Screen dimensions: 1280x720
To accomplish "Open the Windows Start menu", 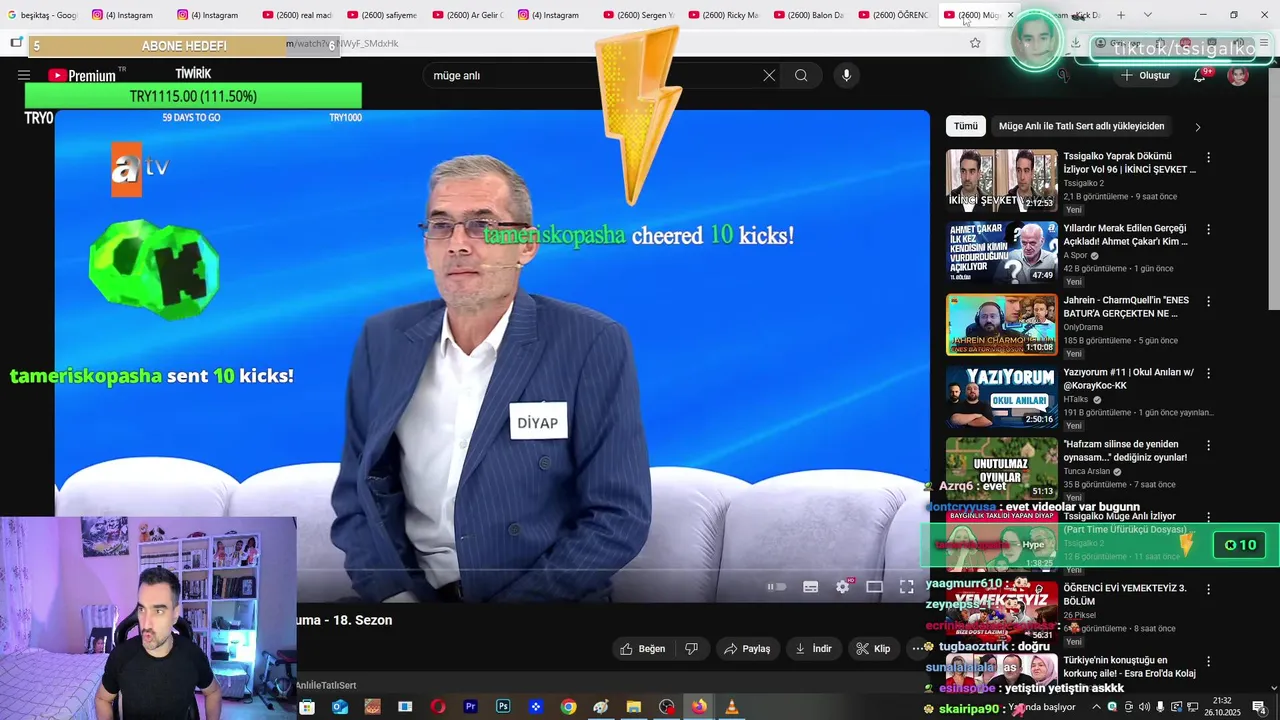I will 307,707.
